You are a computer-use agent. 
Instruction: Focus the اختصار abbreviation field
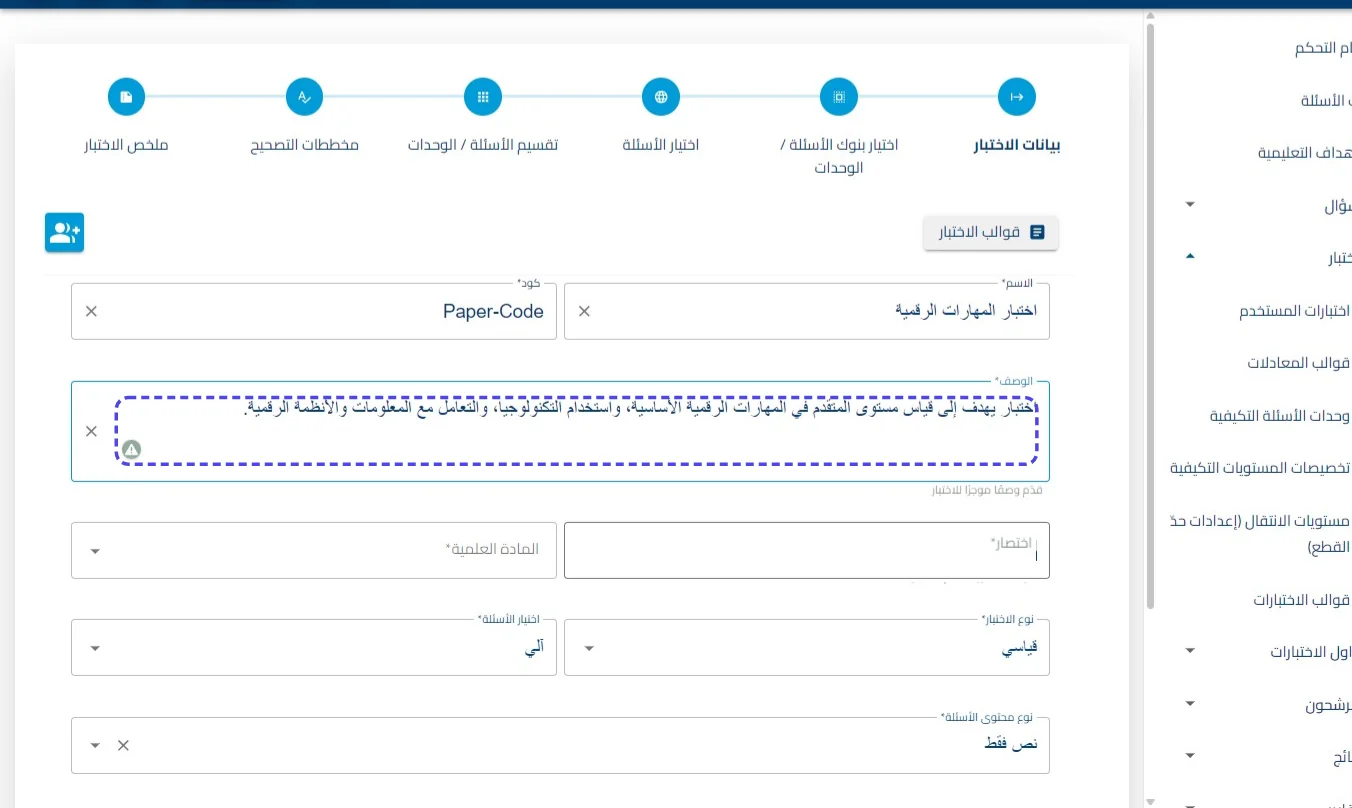(x=807, y=550)
